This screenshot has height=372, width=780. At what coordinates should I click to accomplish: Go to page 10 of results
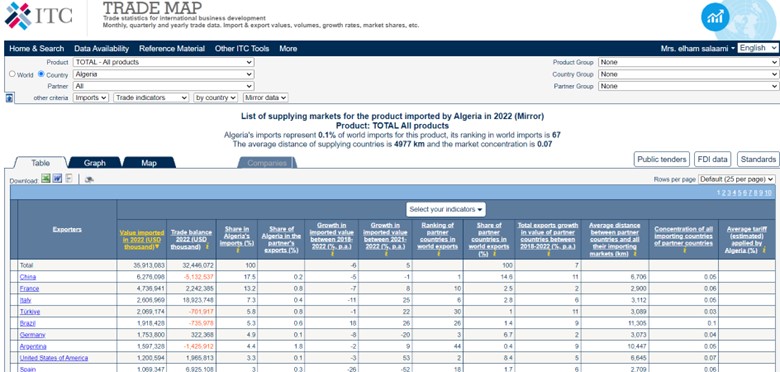[768, 193]
